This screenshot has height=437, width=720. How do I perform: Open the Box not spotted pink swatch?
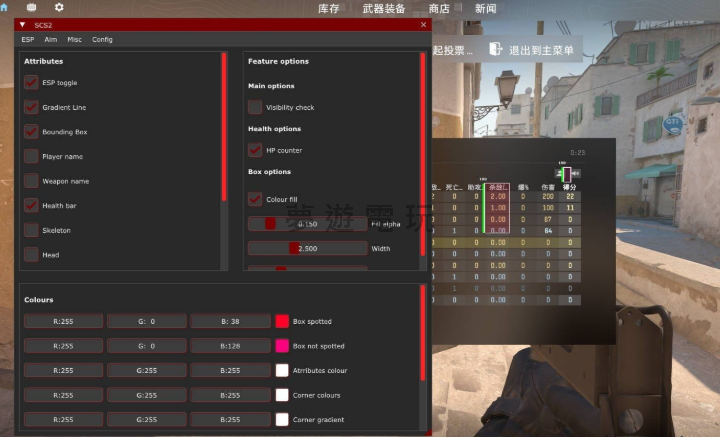coord(282,346)
